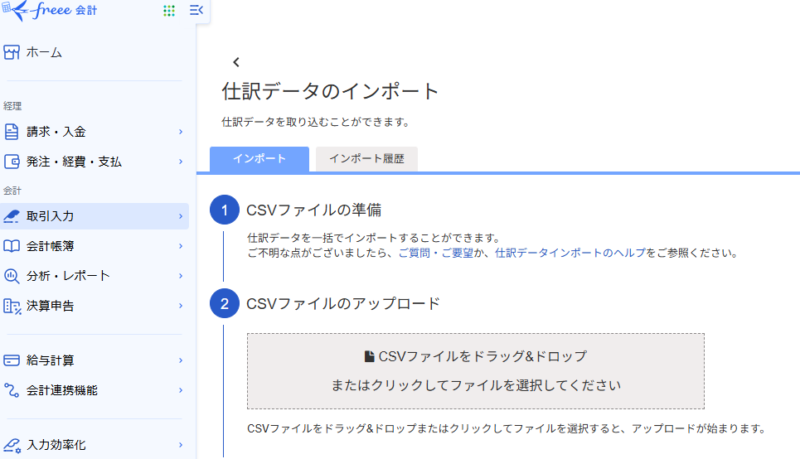The height and width of the screenshot is (459, 800).
Task: Click the 分析・レポート chart icon
Action: (x=12, y=275)
